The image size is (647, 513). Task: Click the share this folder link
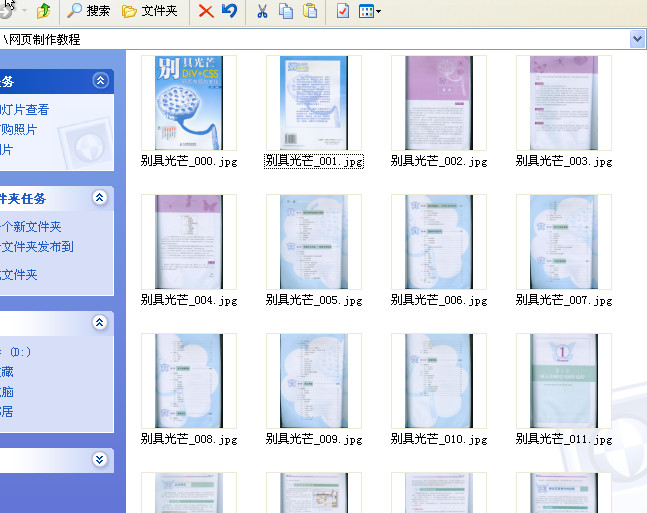[x=19, y=275]
